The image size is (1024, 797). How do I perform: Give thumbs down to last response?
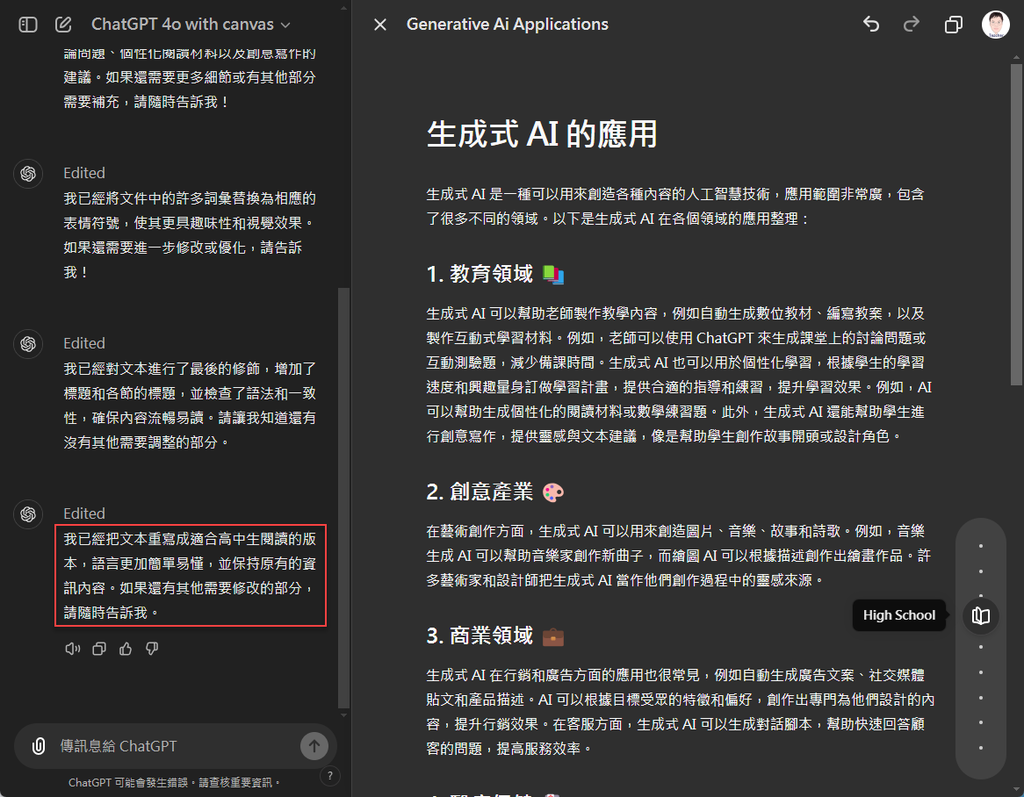point(152,649)
